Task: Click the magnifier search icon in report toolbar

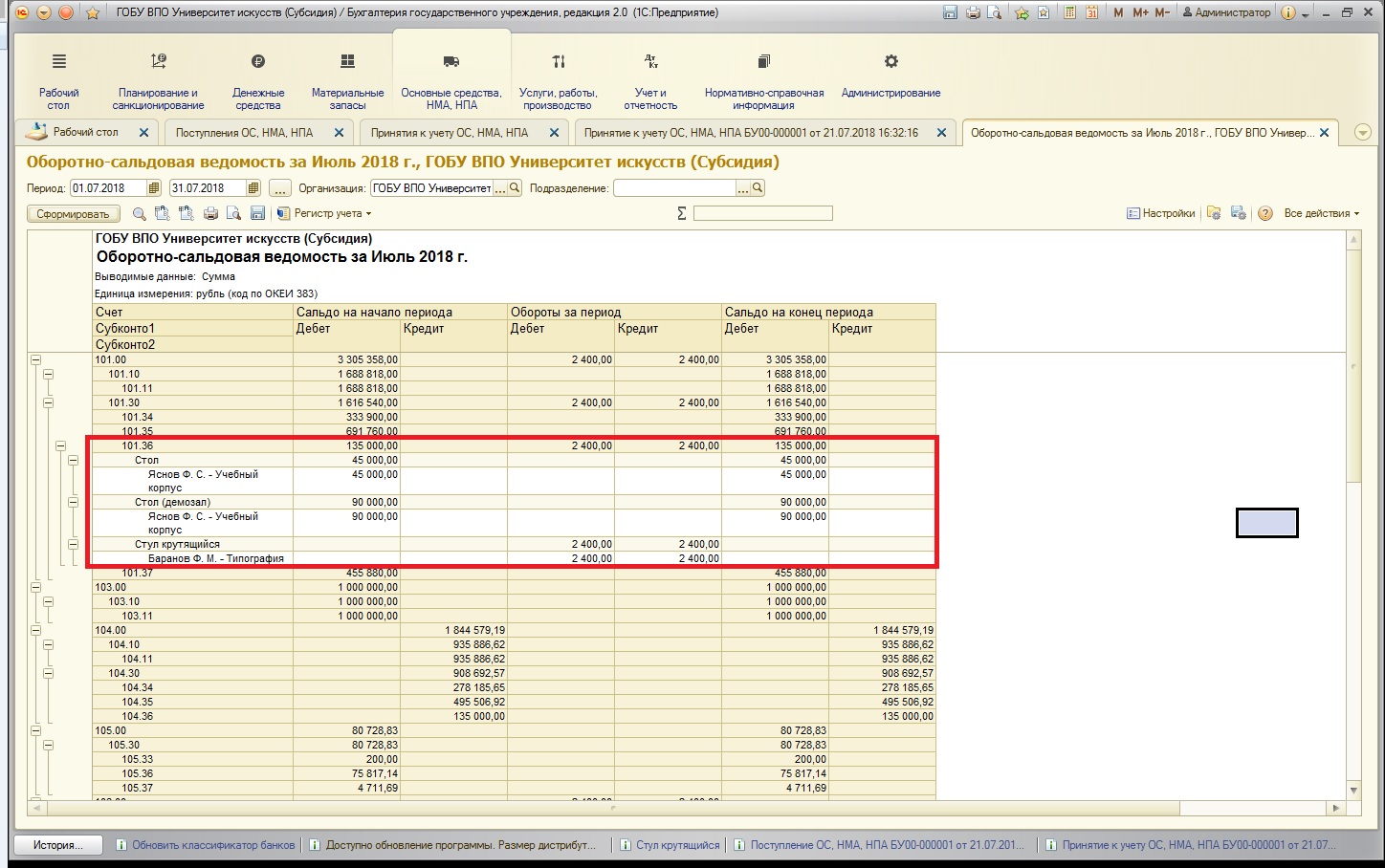Action: (140, 213)
